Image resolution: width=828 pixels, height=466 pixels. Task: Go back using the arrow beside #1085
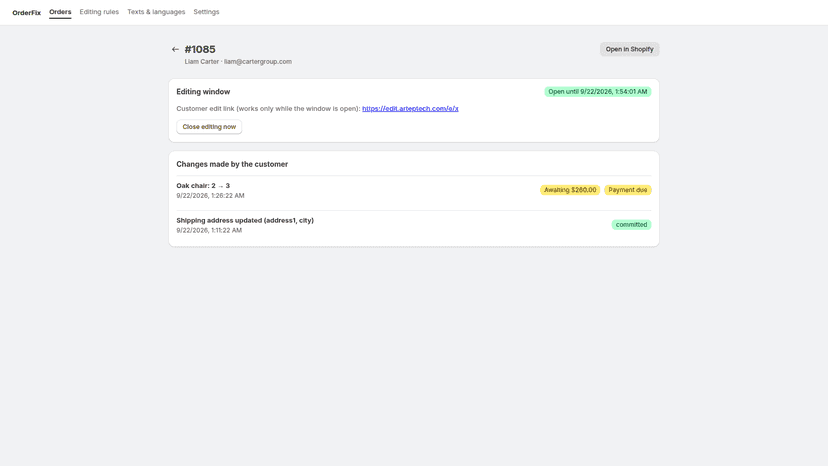point(175,49)
